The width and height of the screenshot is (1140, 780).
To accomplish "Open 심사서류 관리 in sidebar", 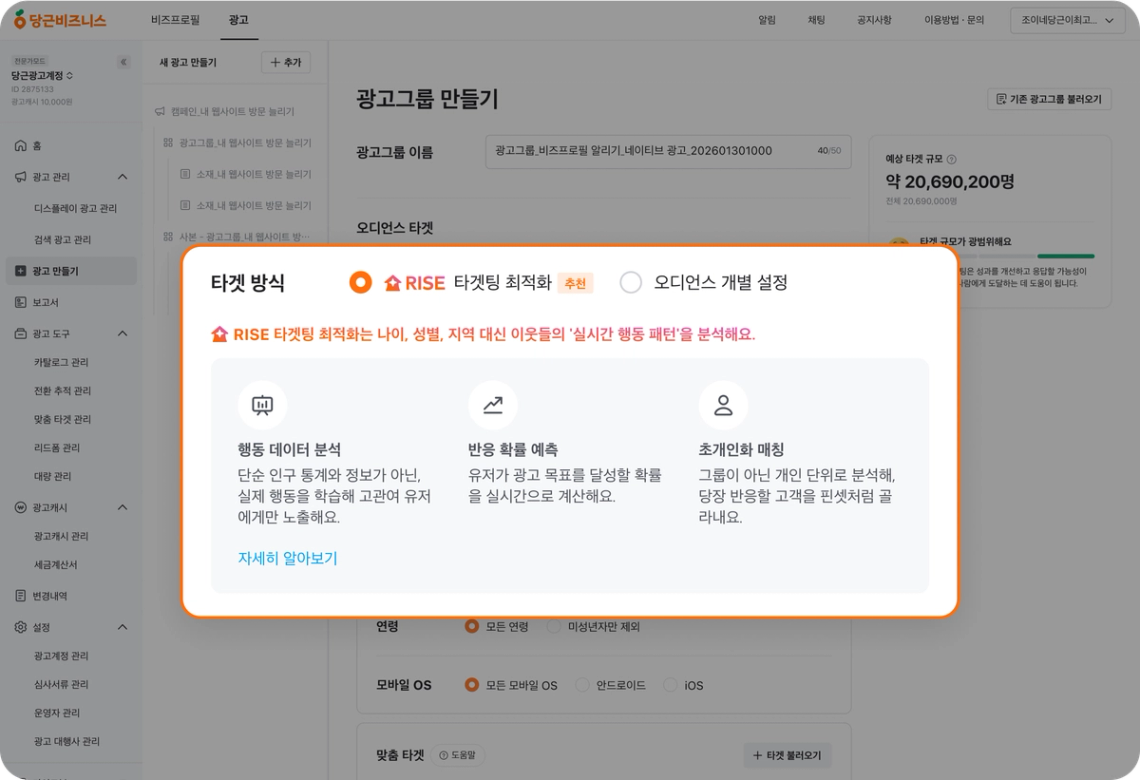I will [61, 684].
